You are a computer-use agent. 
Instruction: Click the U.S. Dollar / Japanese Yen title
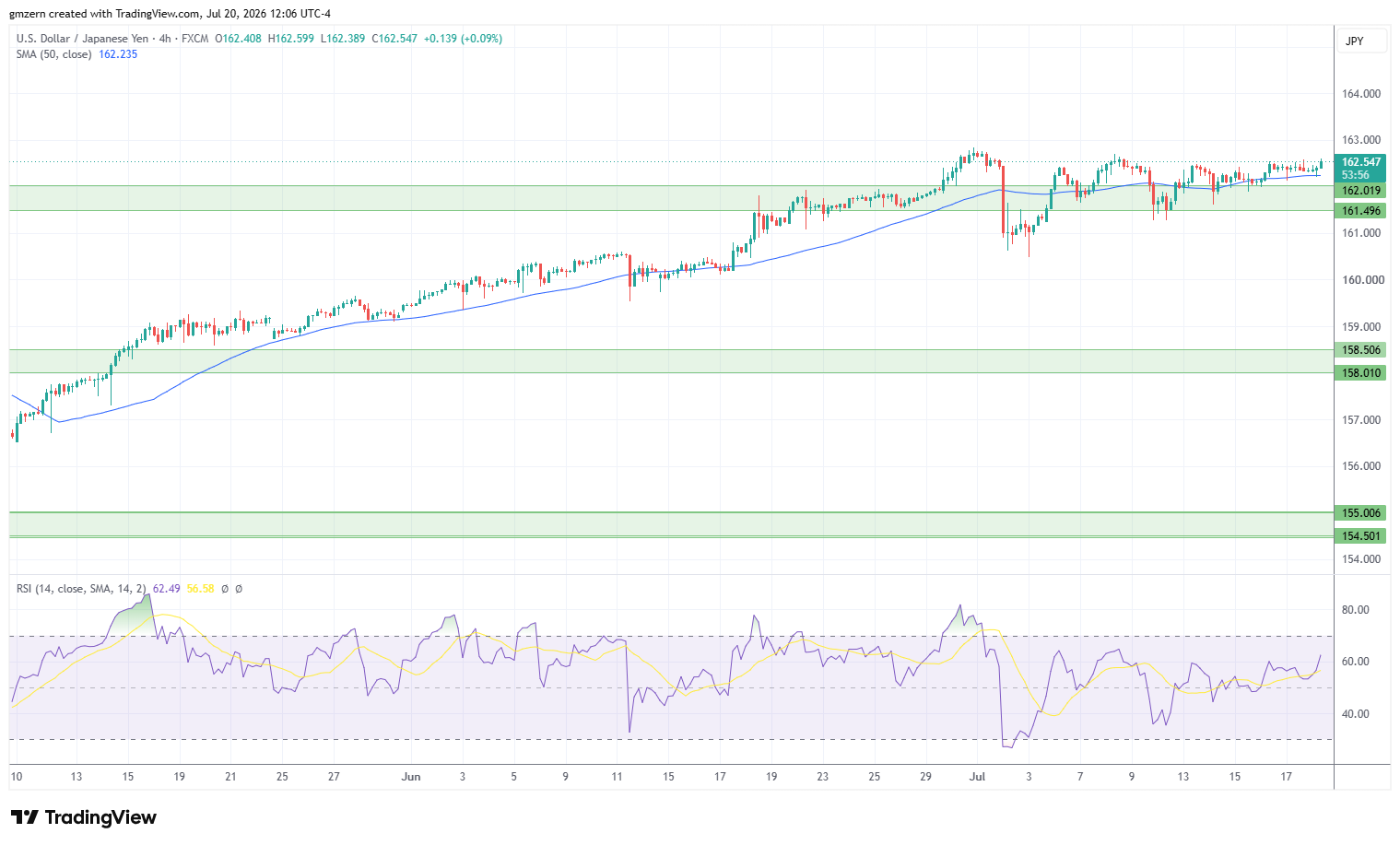(x=82, y=39)
